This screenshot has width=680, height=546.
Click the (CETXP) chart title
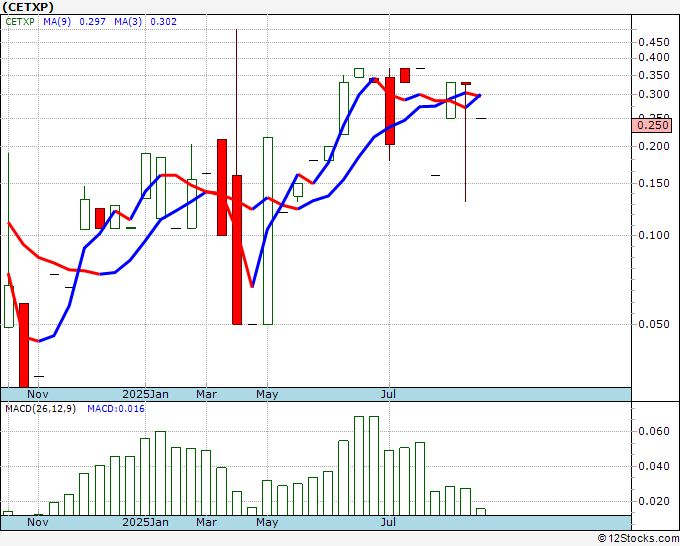click(28, 7)
